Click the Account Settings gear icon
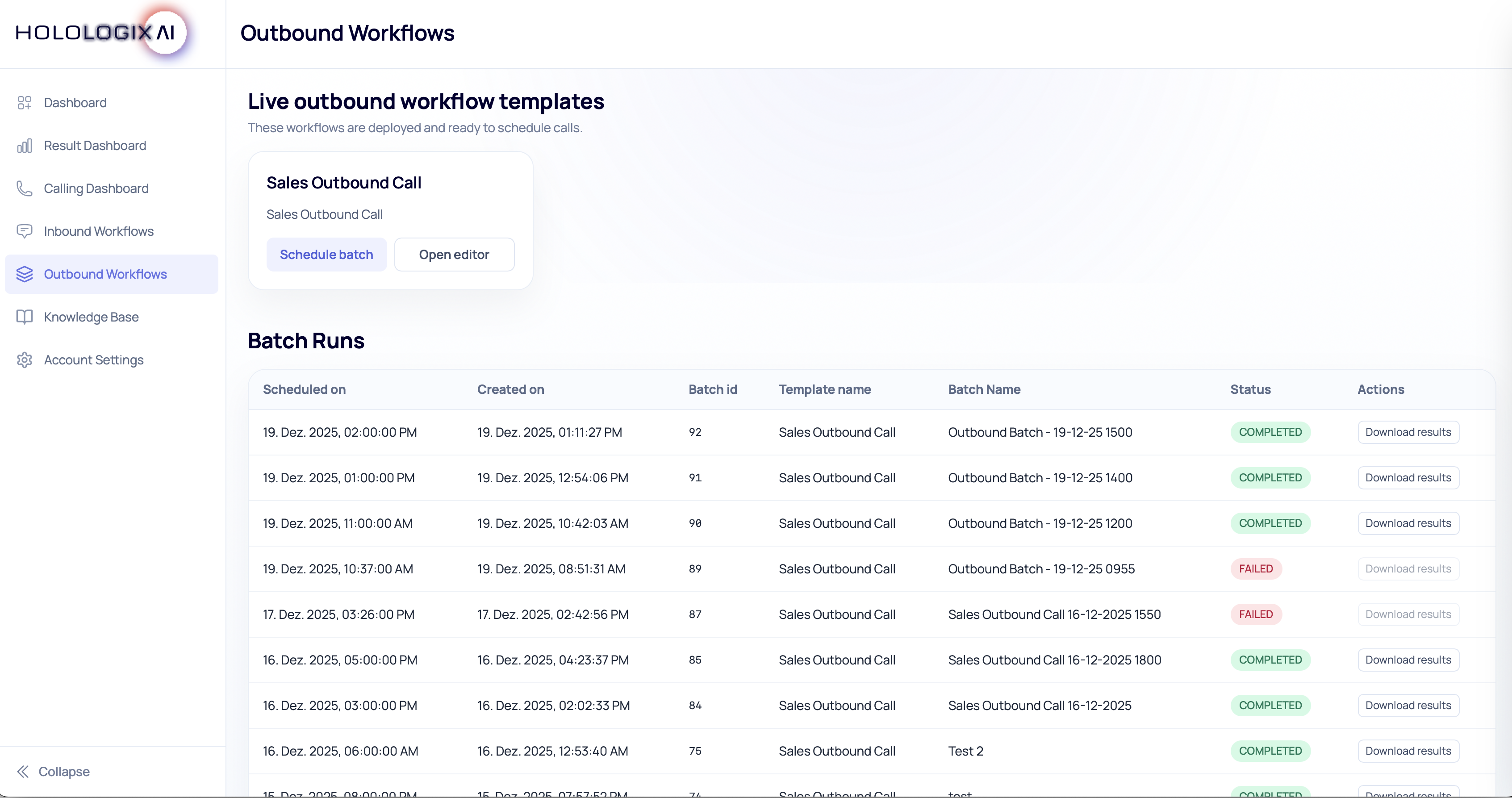The width and height of the screenshot is (1512, 798). [x=24, y=359]
